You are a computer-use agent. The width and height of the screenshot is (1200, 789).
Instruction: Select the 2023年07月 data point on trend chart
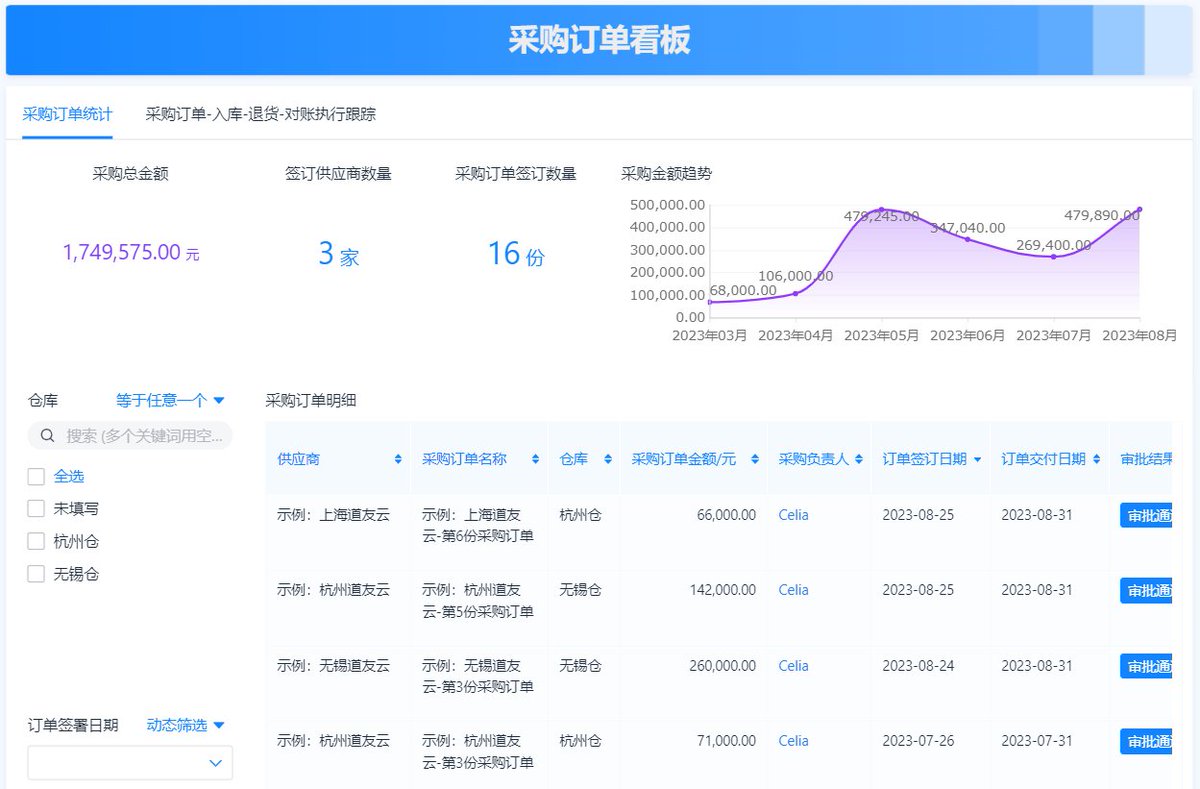(1053, 257)
